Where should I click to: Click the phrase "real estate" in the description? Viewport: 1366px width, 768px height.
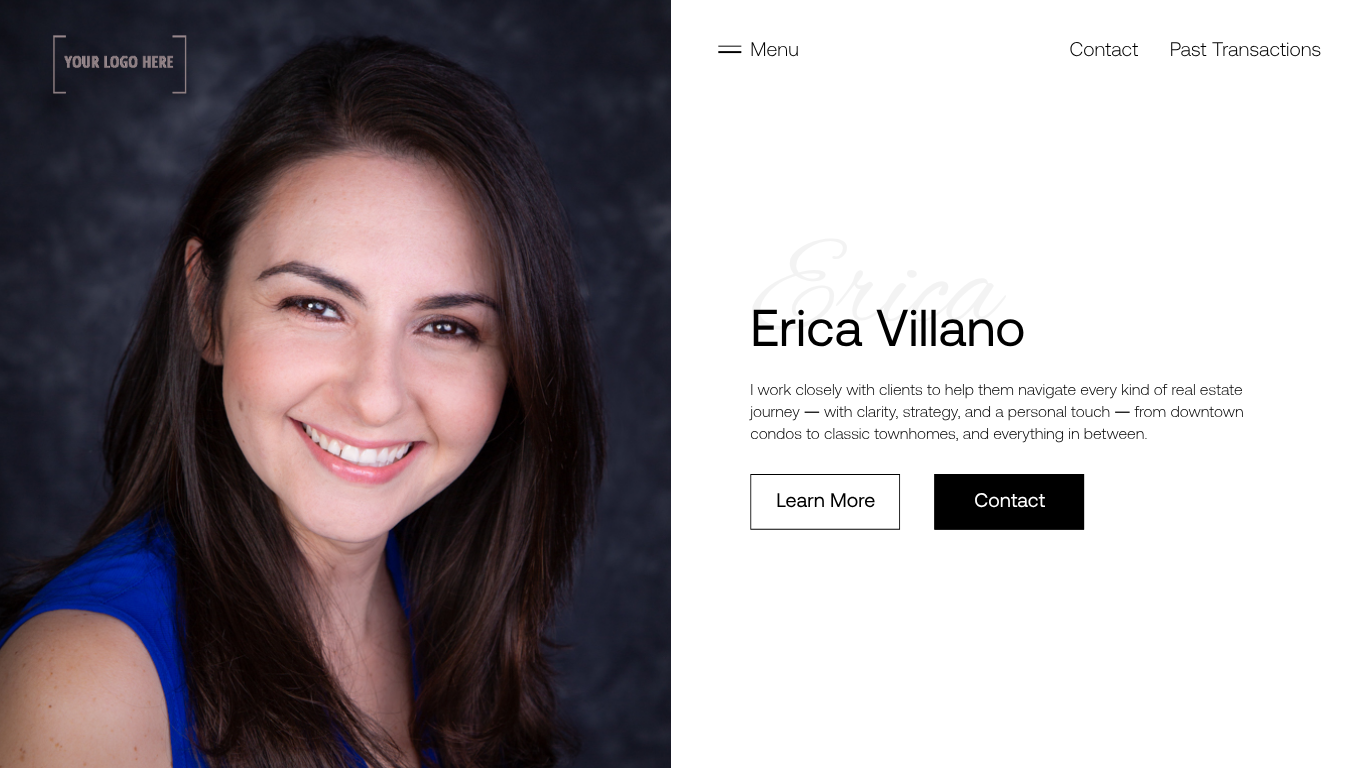[x=1207, y=390]
